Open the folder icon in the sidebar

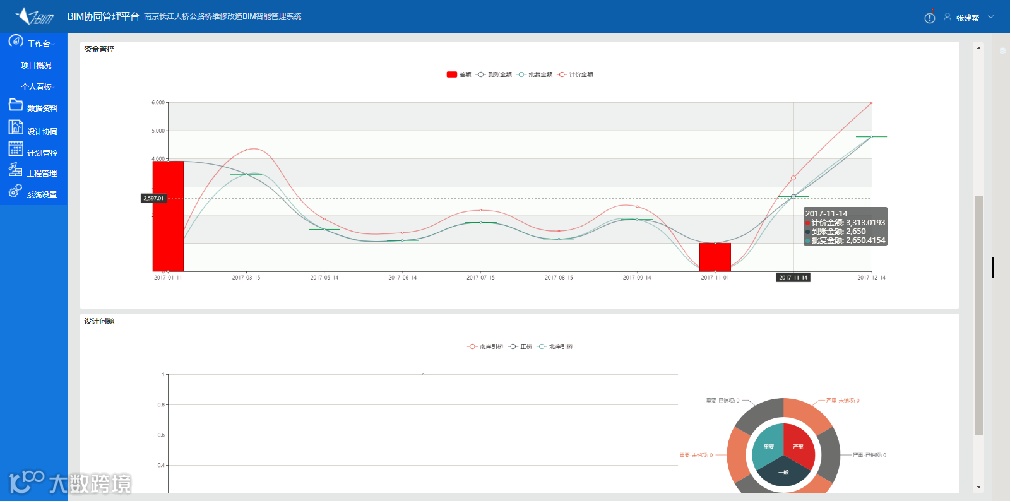tap(16, 105)
